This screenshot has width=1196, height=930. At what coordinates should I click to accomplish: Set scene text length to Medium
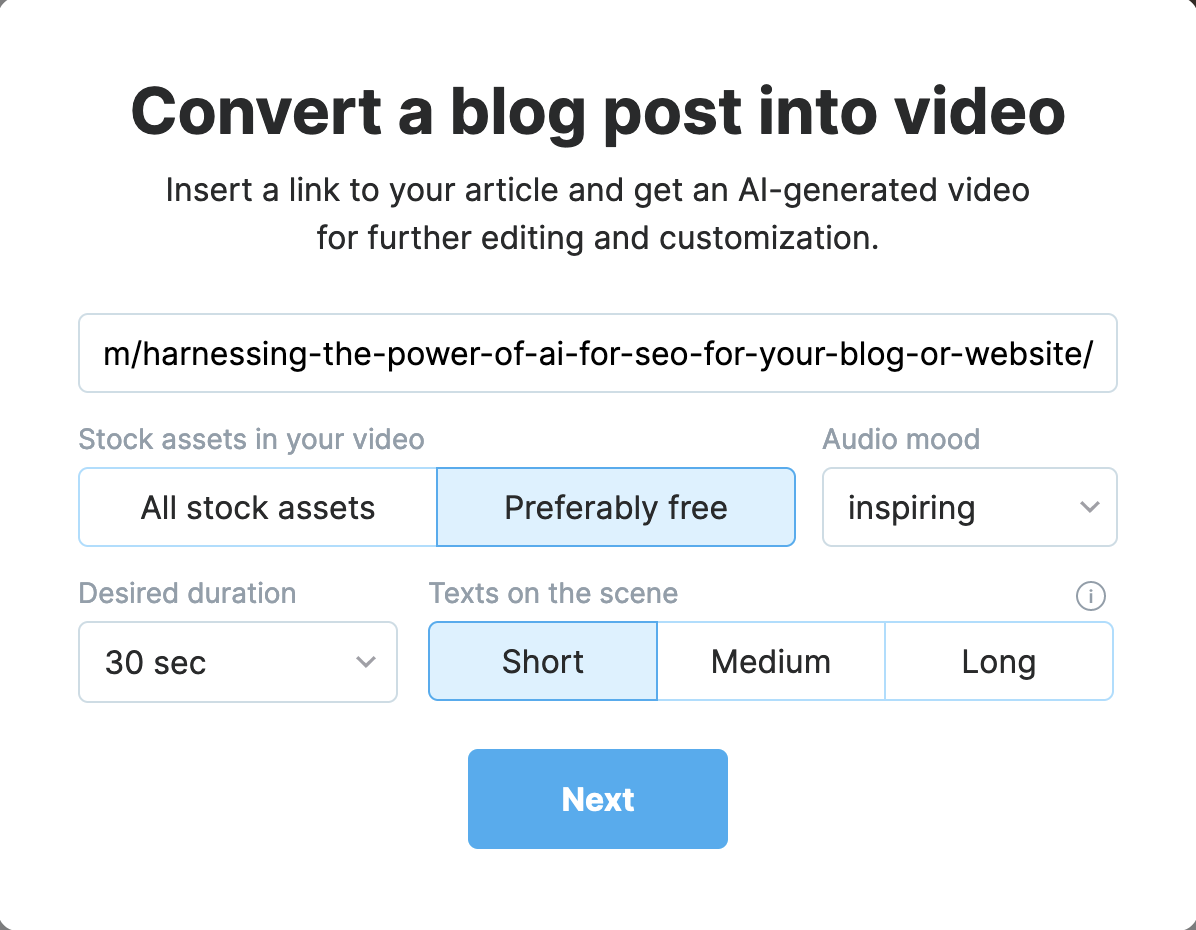[771, 662]
